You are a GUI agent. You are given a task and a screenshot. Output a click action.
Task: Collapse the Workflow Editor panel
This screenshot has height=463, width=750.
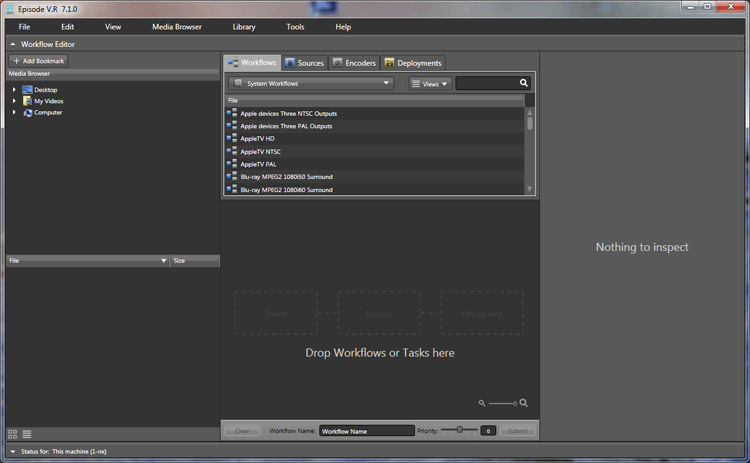tap(13, 44)
